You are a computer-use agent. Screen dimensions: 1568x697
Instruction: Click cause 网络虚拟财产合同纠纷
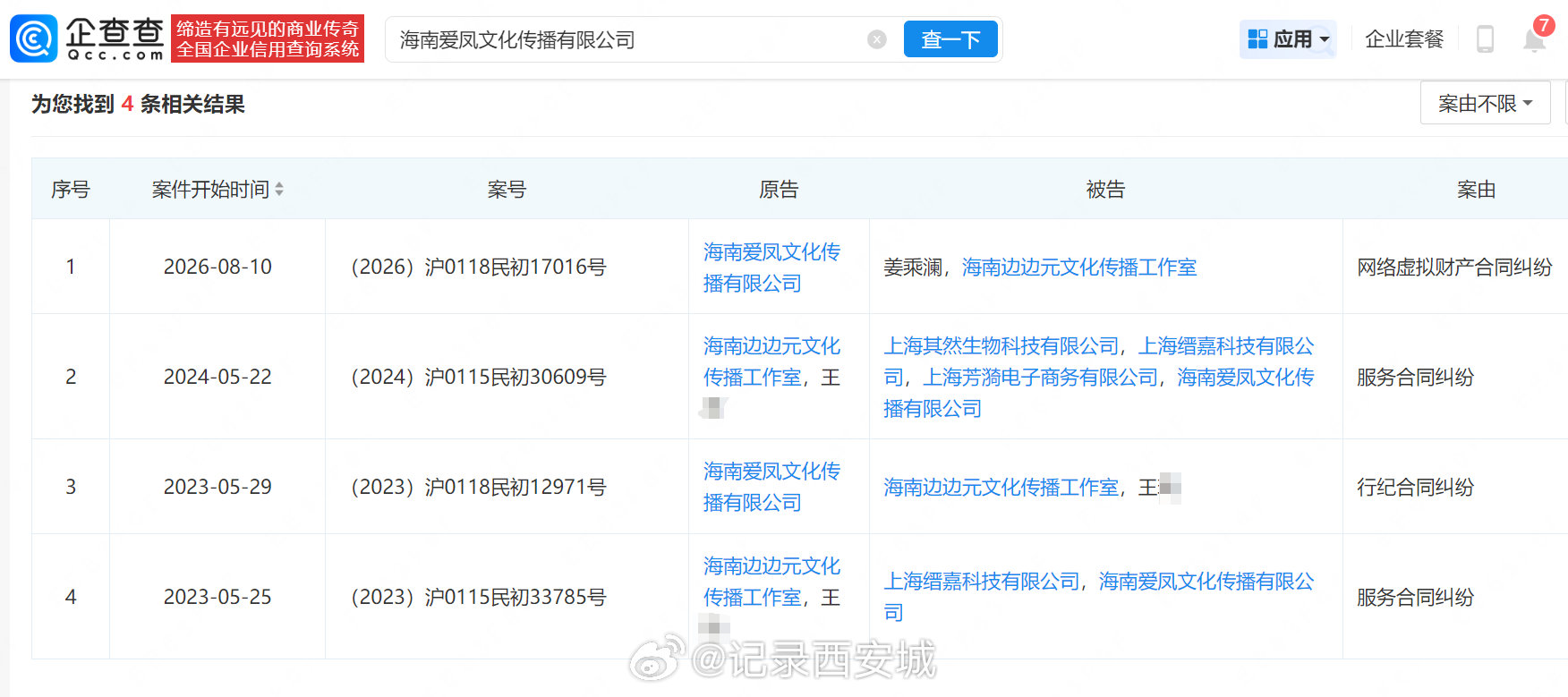pyautogui.click(x=1454, y=267)
